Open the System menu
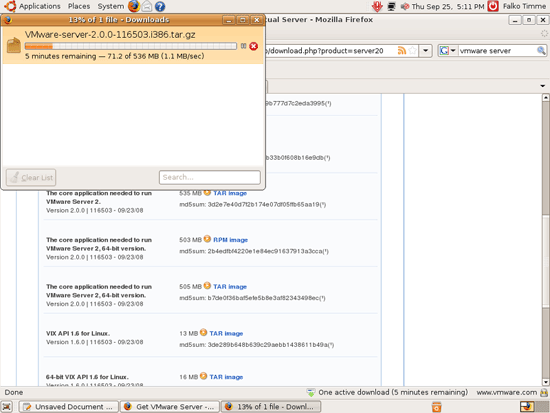Screen dimensions: 550x413 click(x=110, y=6)
